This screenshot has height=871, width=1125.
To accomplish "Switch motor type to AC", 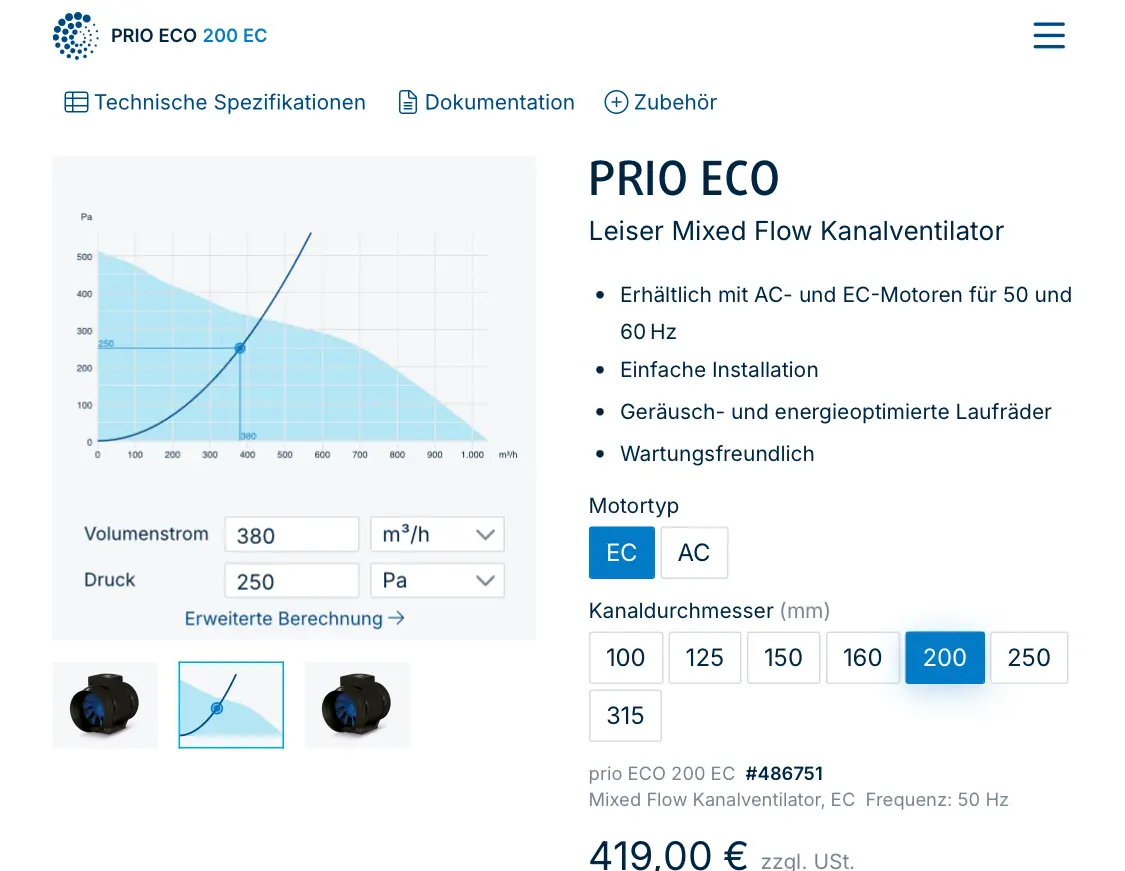I will pyautogui.click(x=694, y=553).
